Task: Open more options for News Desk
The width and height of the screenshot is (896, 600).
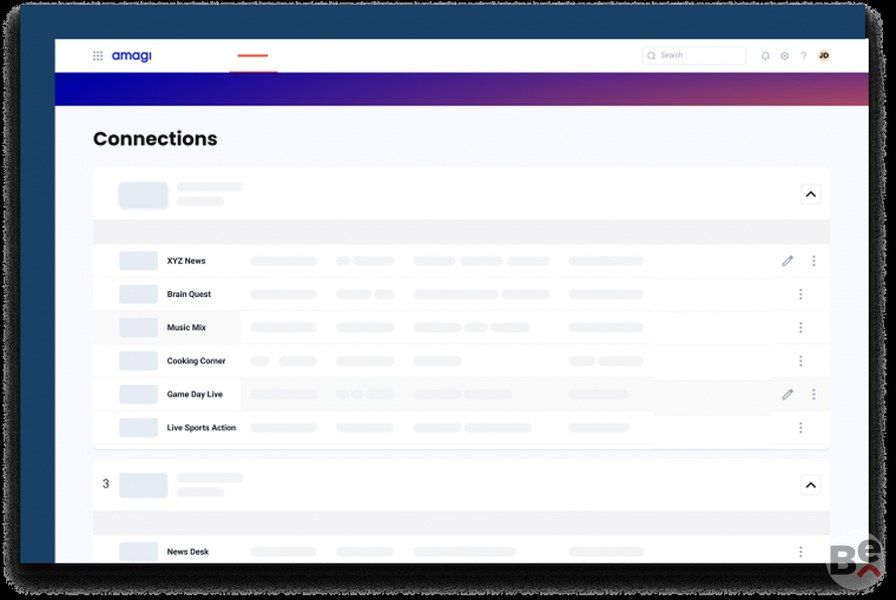Action: [801, 551]
